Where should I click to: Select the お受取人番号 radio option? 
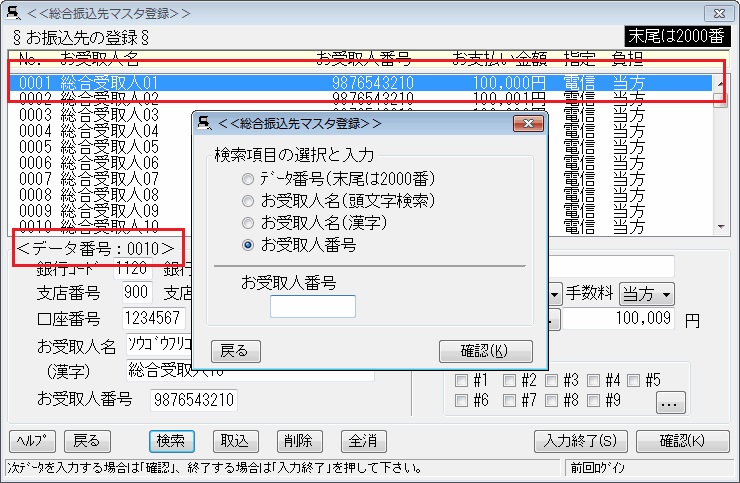(248, 245)
